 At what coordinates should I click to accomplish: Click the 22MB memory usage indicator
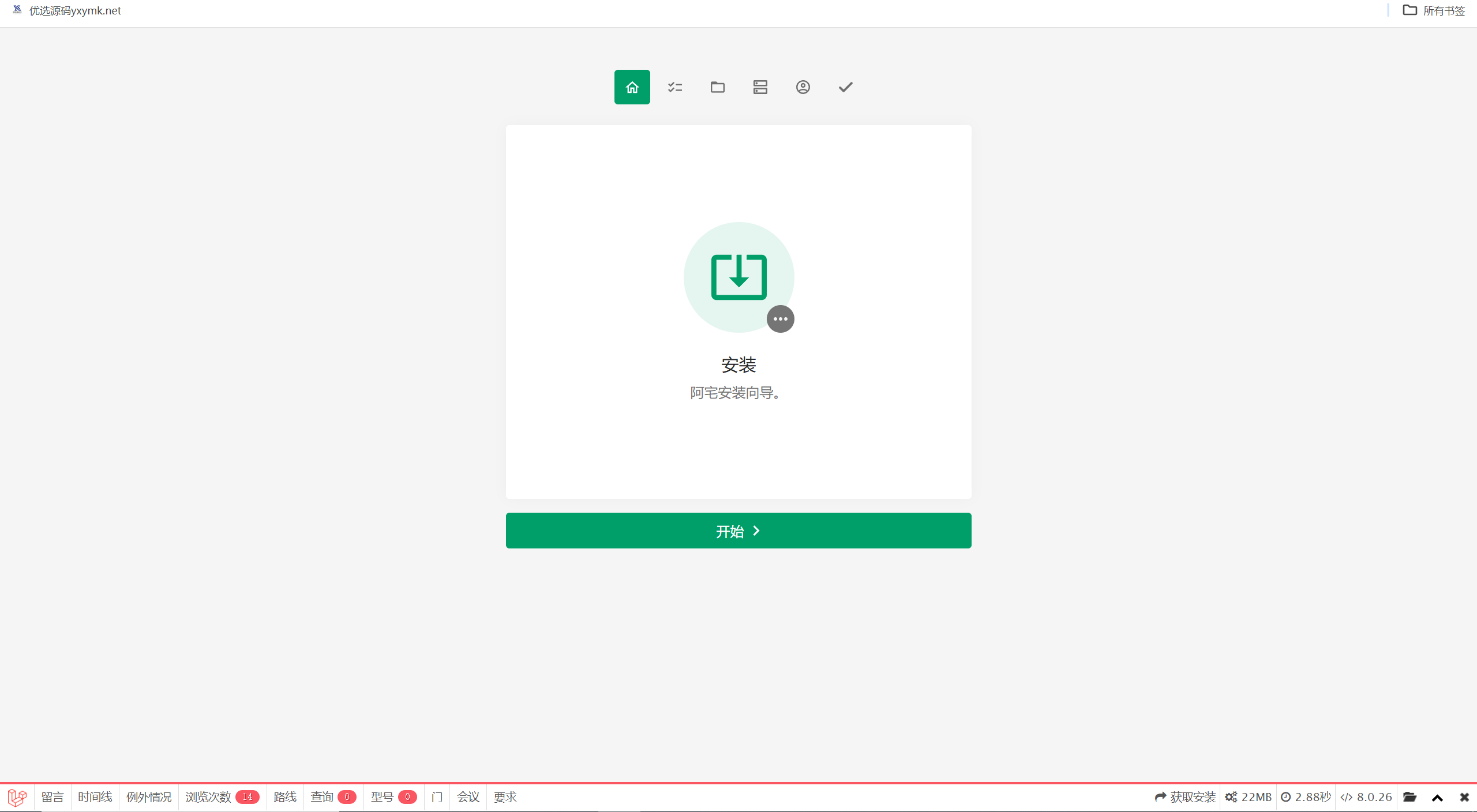point(1249,797)
